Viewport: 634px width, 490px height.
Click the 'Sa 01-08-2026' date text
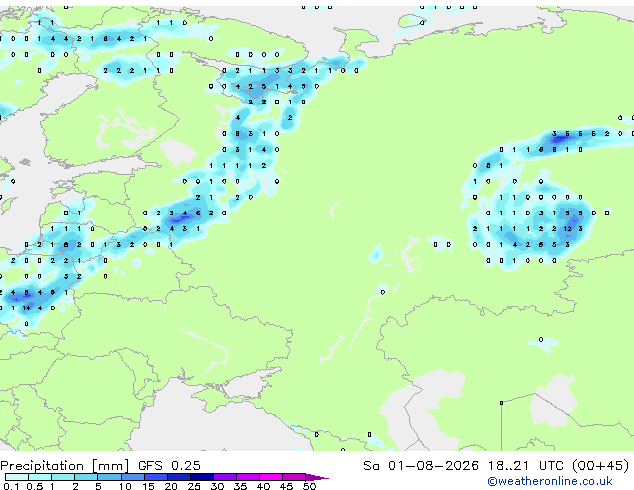pyautogui.click(x=421, y=466)
